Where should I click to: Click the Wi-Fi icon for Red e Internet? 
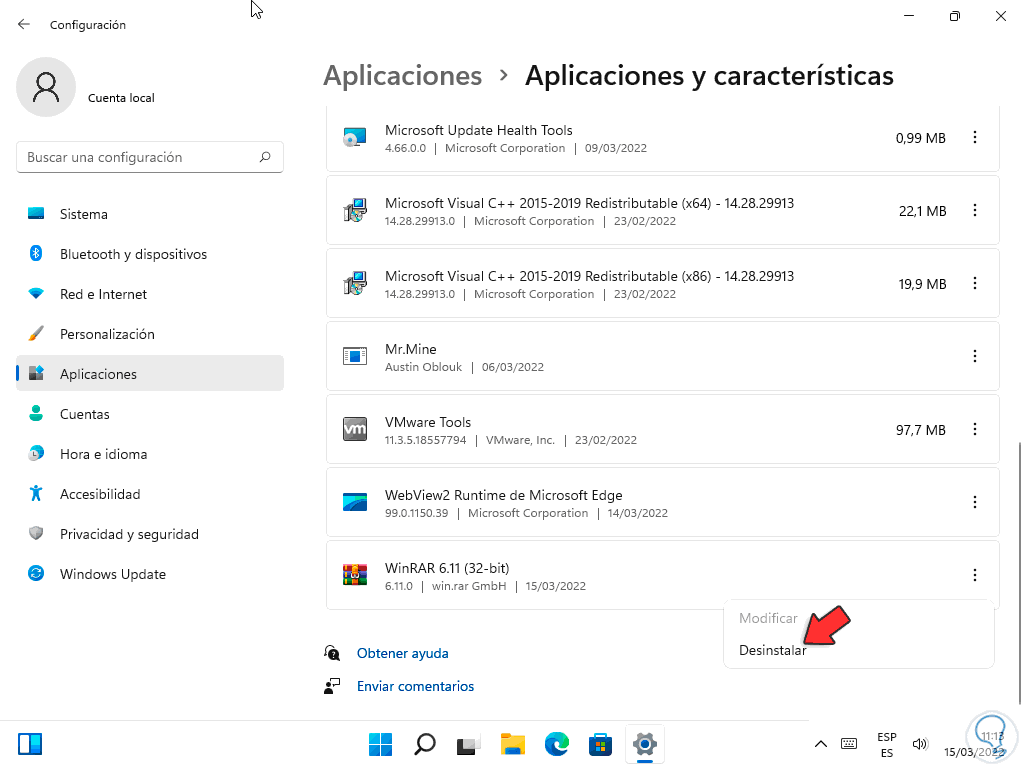(36, 294)
